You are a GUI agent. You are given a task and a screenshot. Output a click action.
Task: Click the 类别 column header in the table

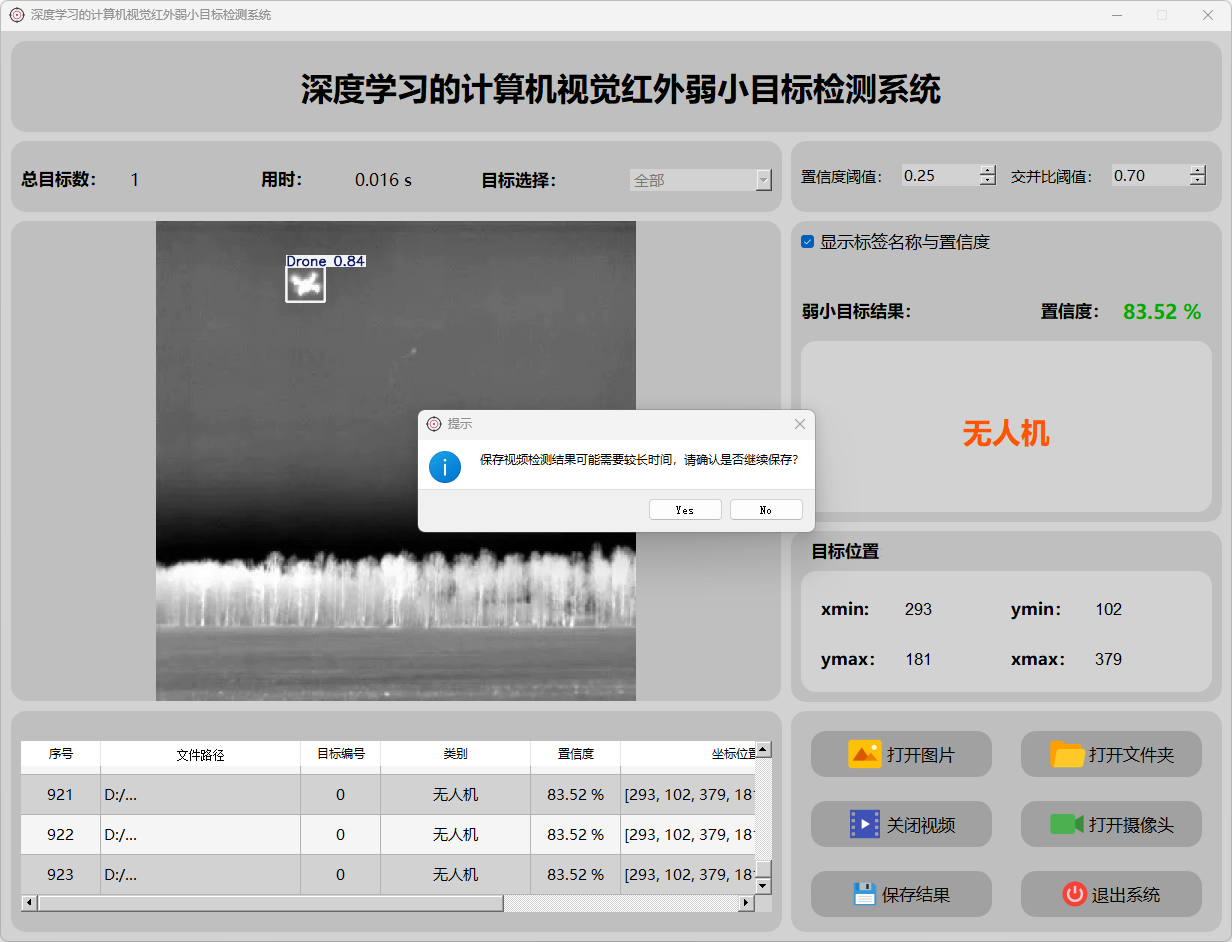(455, 754)
